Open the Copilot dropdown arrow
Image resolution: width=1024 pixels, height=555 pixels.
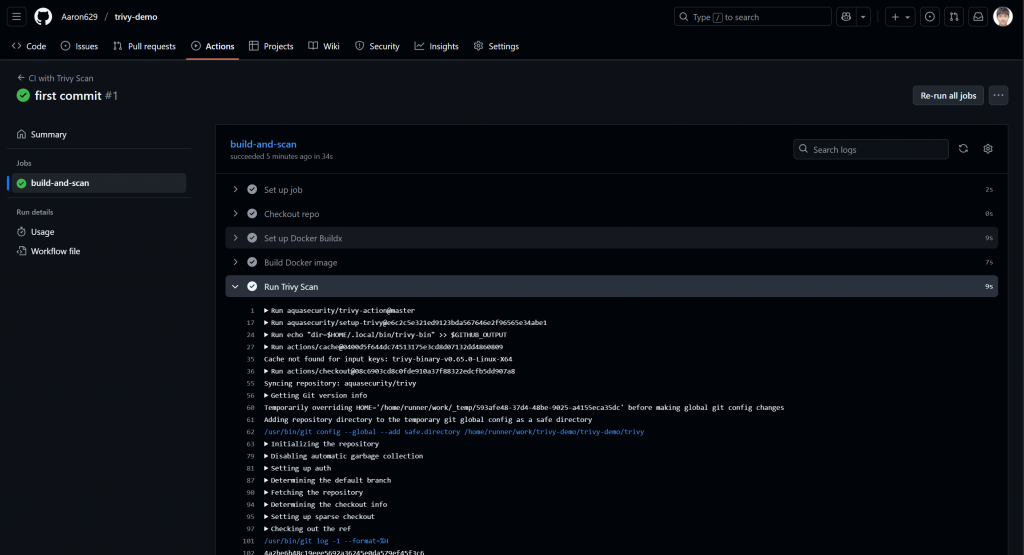[x=863, y=17]
